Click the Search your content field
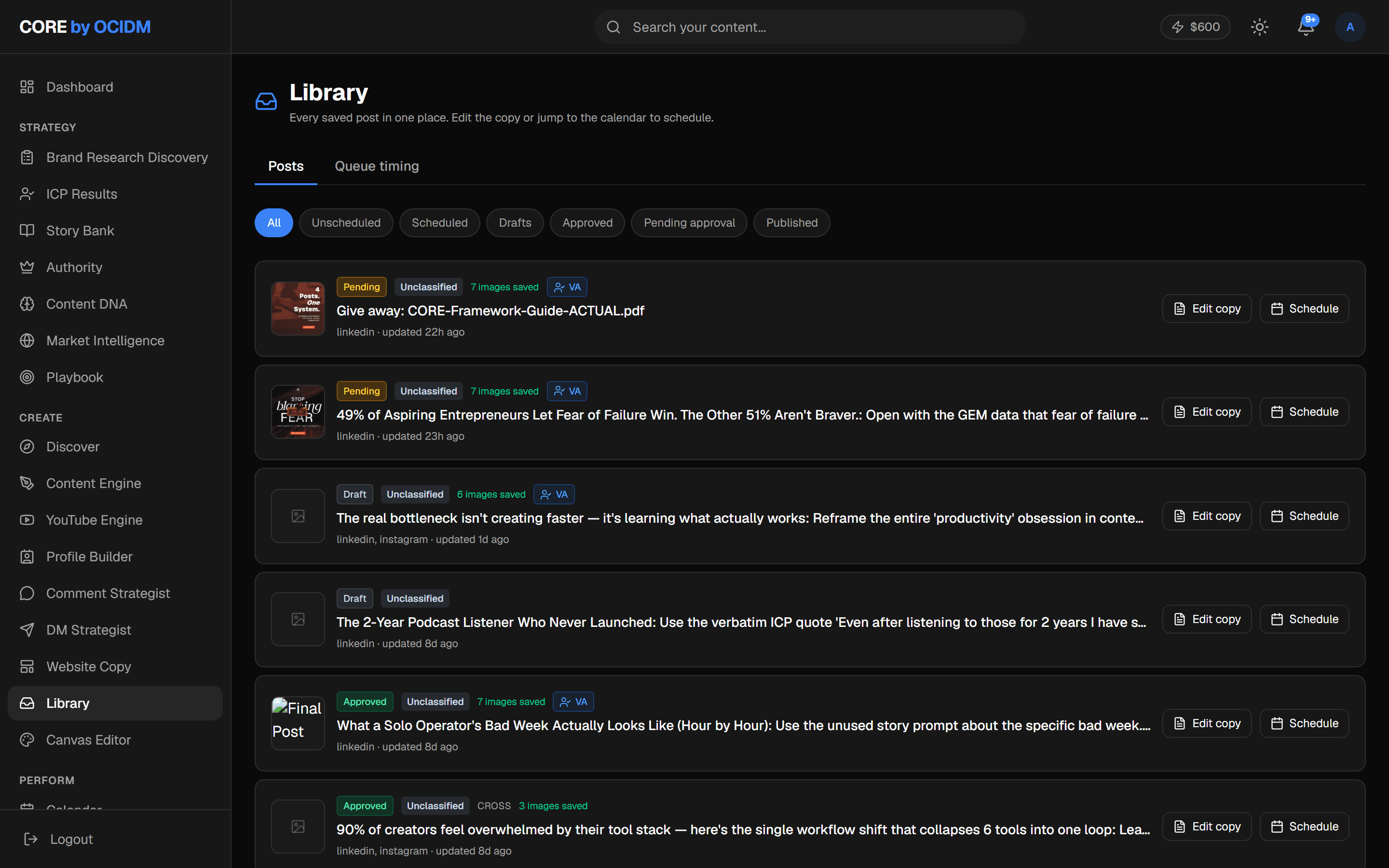The width and height of the screenshot is (1389, 868). [x=810, y=27]
